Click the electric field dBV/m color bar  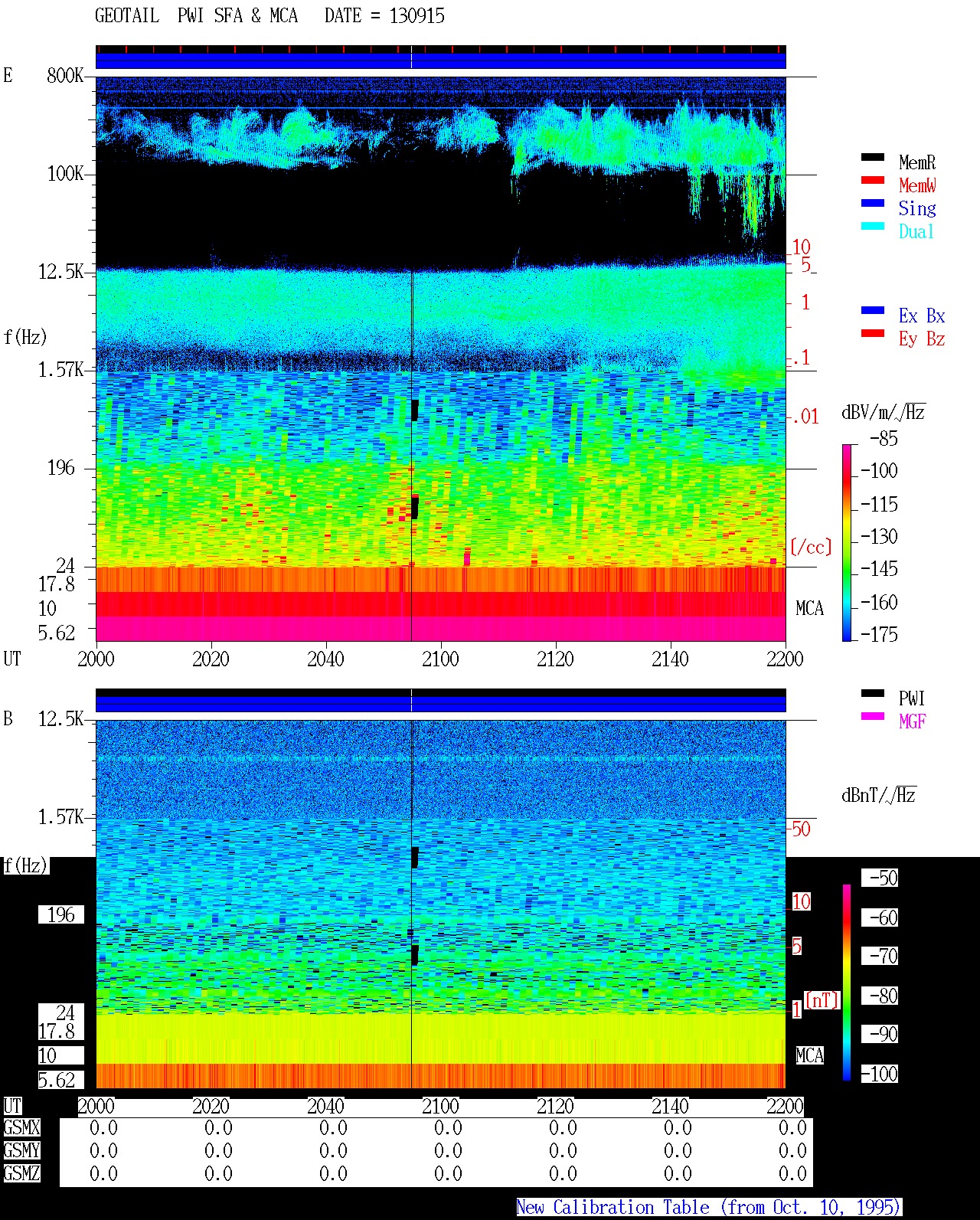point(847,542)
